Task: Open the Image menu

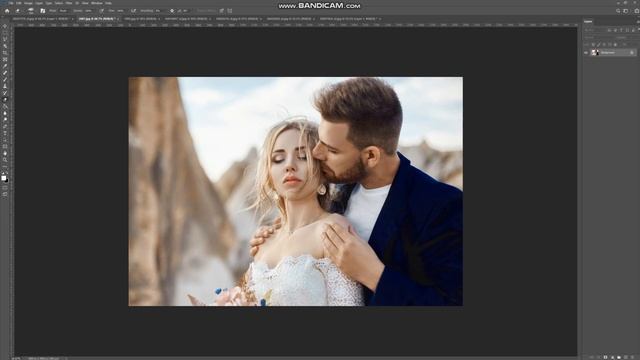Action: pyautogui.click(x=28, y=3)
